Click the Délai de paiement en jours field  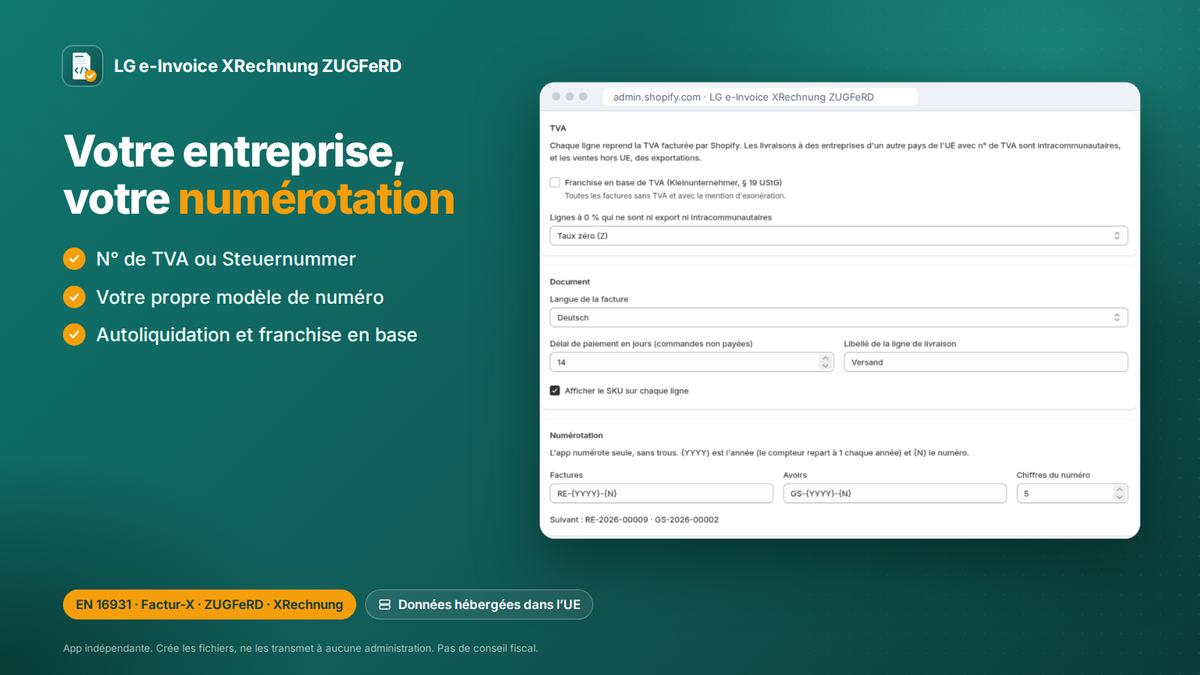point(692,362)
